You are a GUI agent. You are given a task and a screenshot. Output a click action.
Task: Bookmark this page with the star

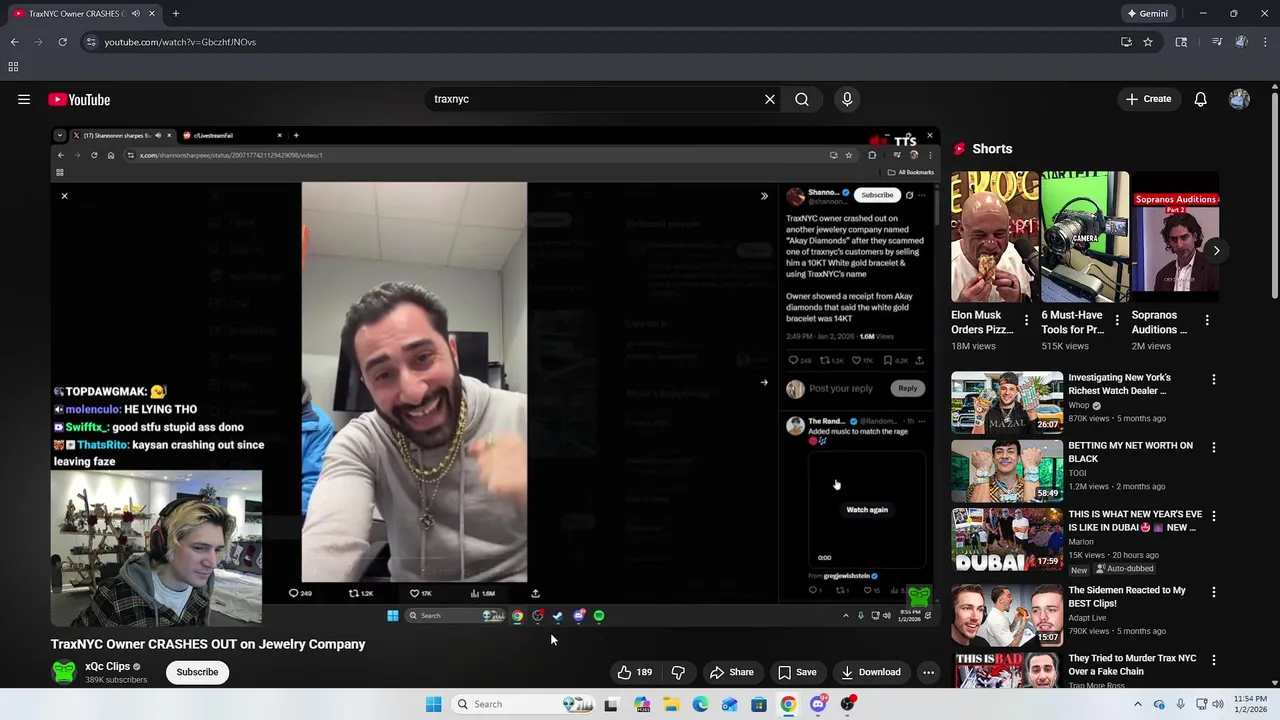click(x=1148, y=42)
